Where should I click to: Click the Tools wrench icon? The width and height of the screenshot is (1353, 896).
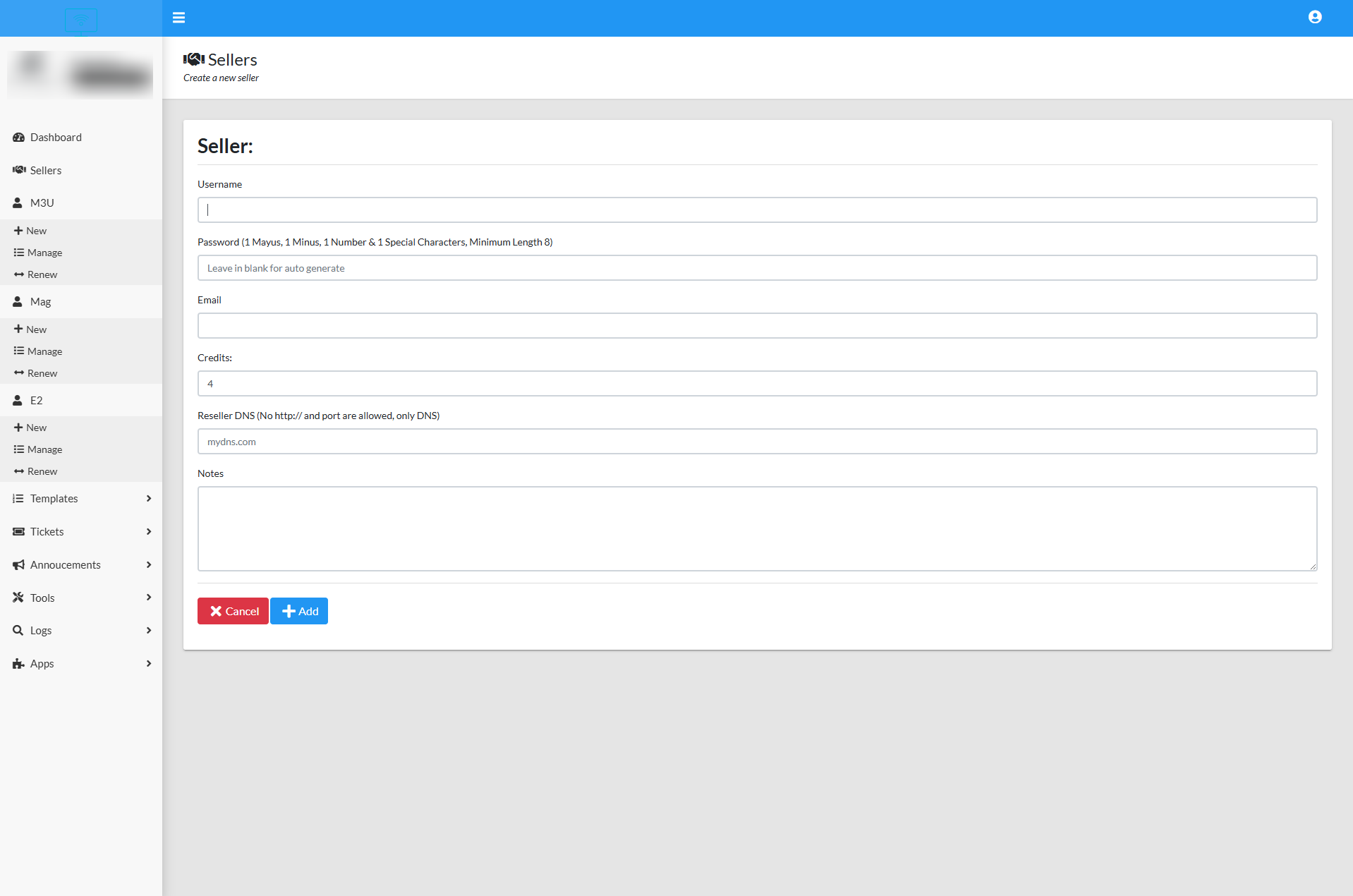point(18,597)
